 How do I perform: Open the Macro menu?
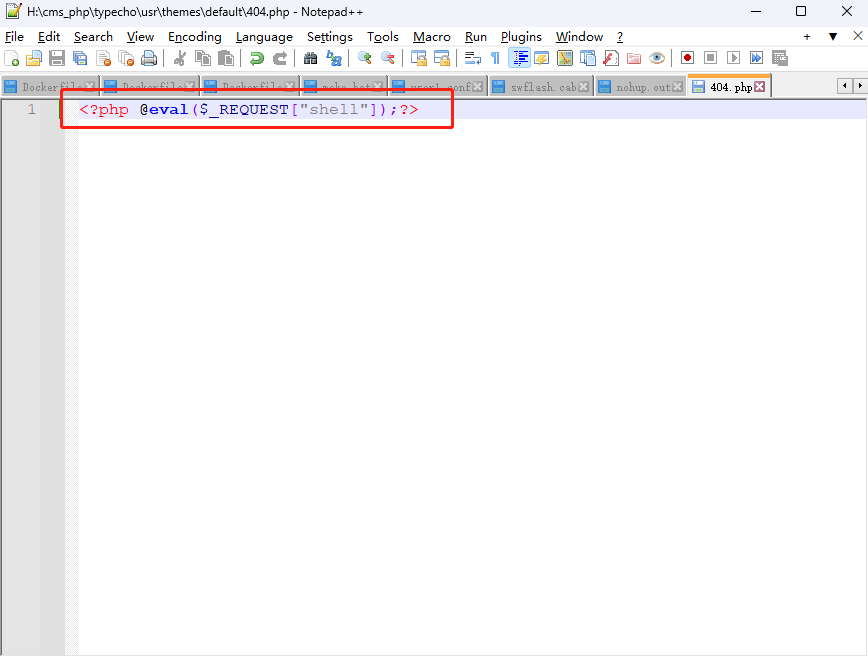(x=432, y=37)
